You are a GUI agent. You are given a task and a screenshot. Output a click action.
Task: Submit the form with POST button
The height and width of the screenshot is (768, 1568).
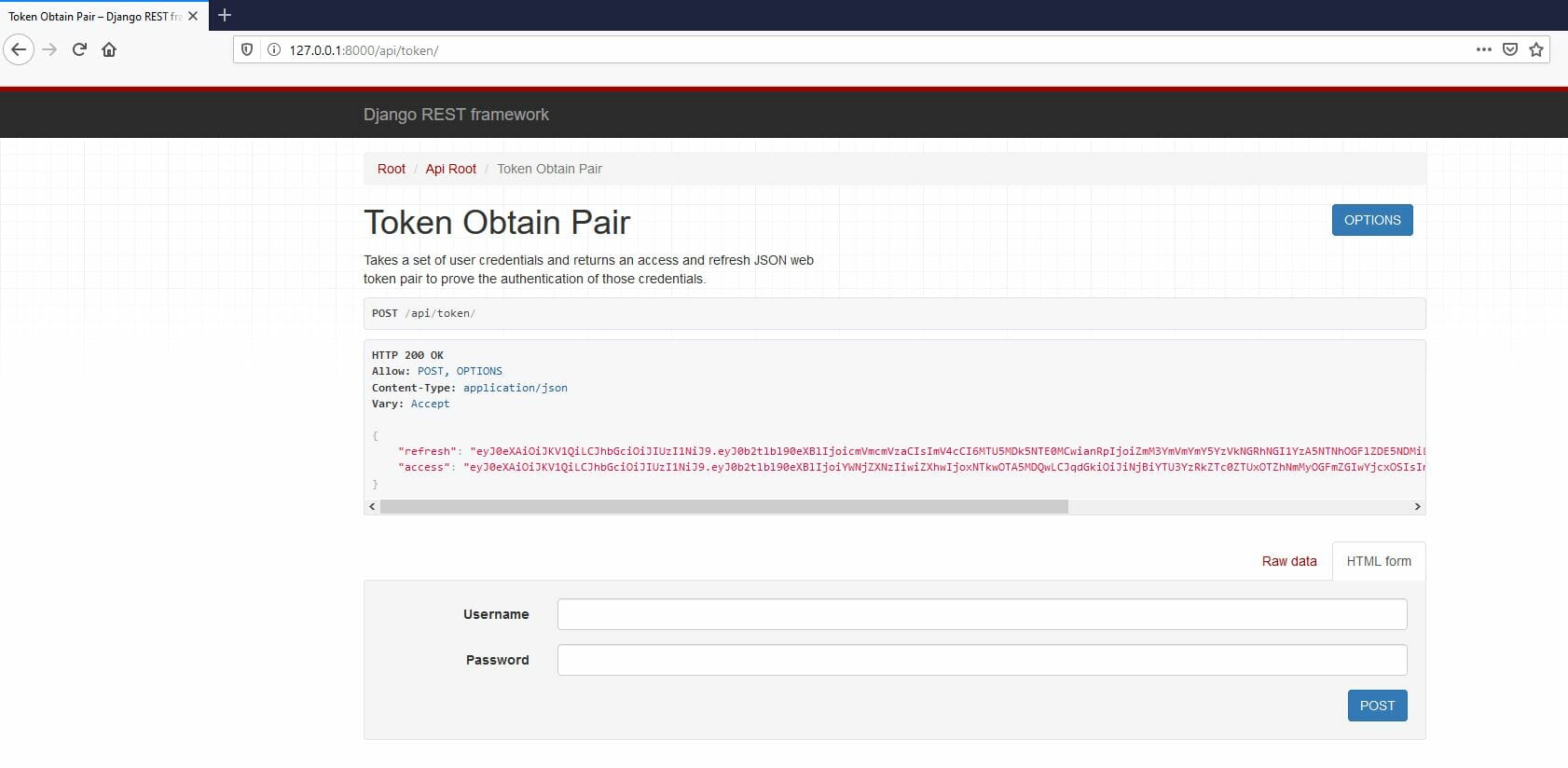(1376, 706)
